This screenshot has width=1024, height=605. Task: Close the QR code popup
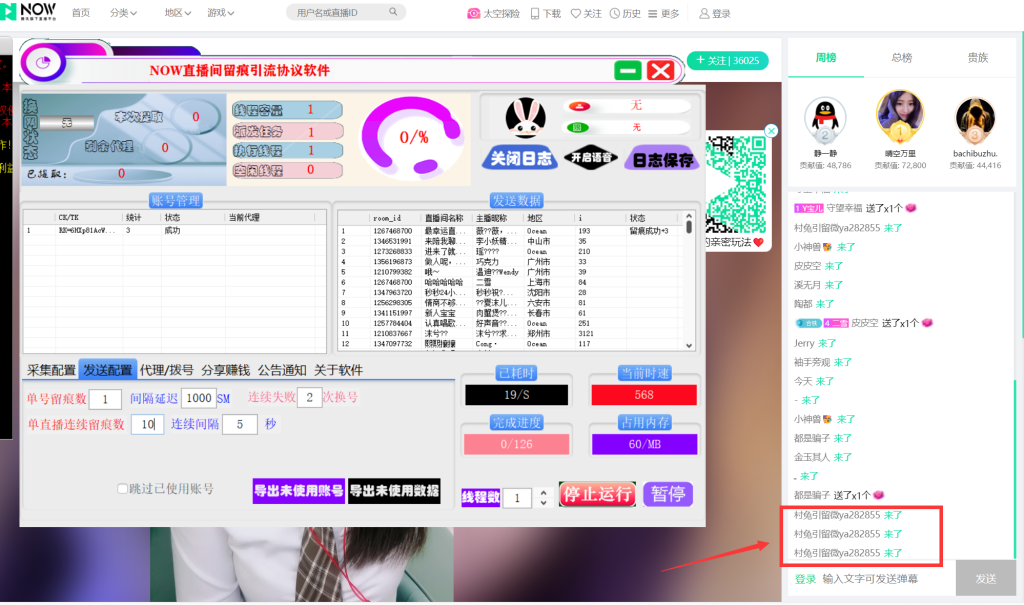[771, 131]
